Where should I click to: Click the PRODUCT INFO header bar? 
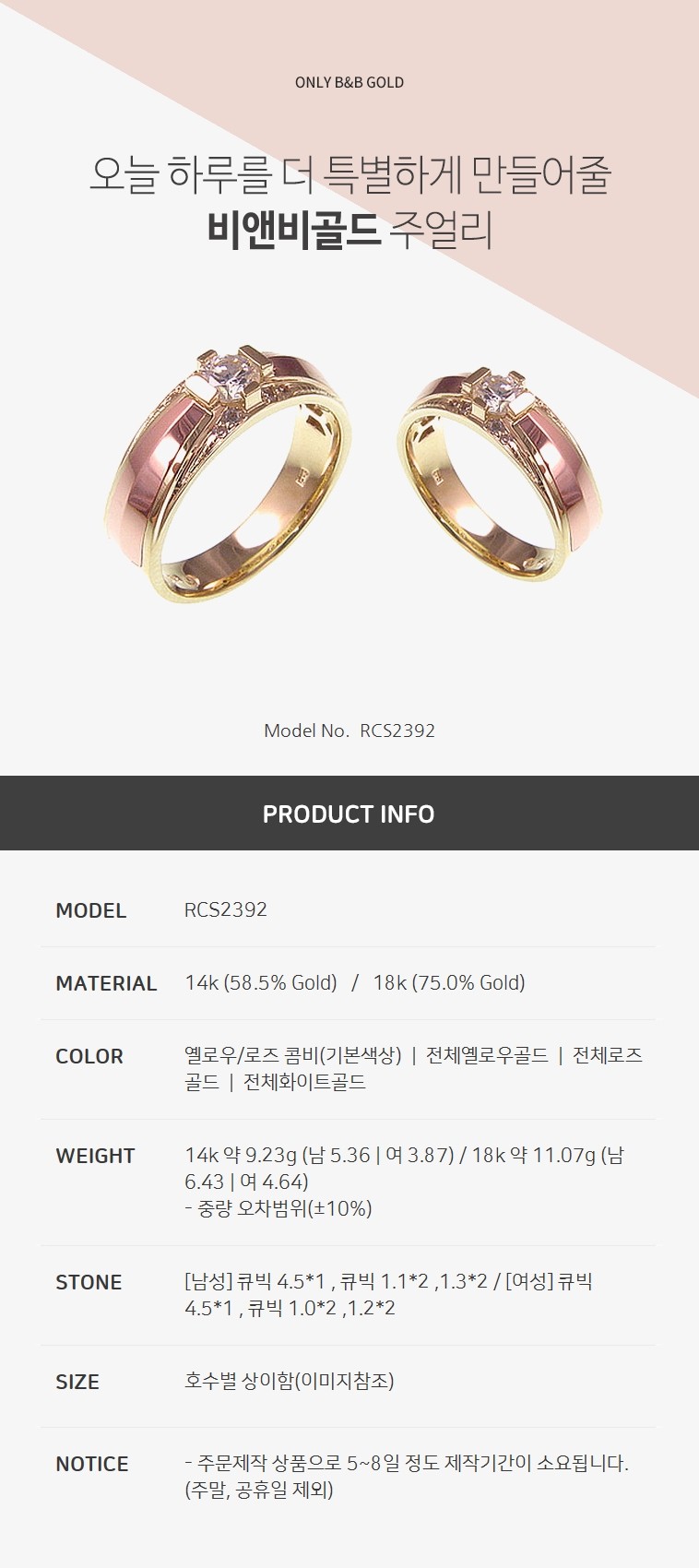pos(349,813)
